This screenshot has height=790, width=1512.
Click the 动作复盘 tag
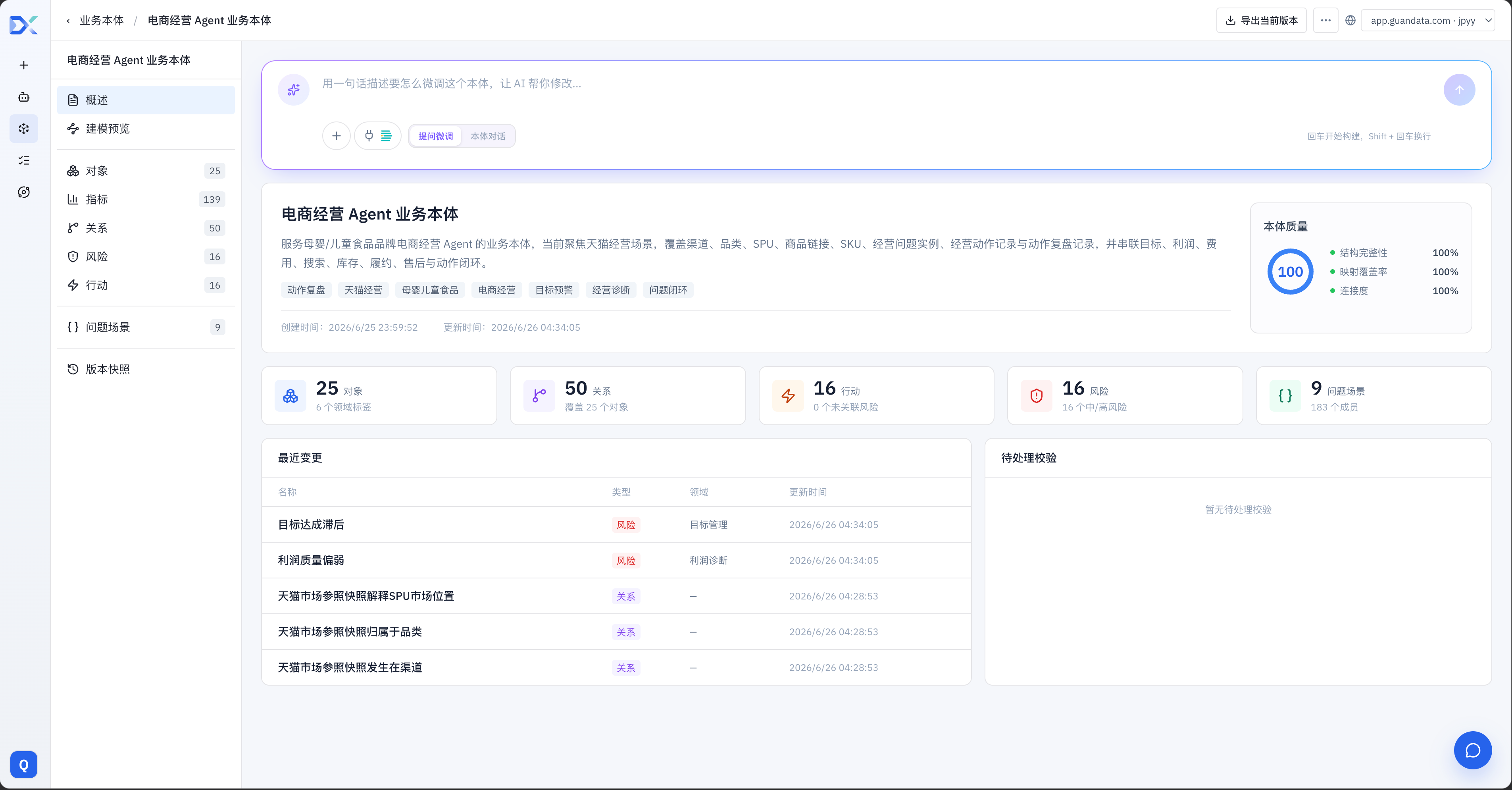click(x=306, y=290)
